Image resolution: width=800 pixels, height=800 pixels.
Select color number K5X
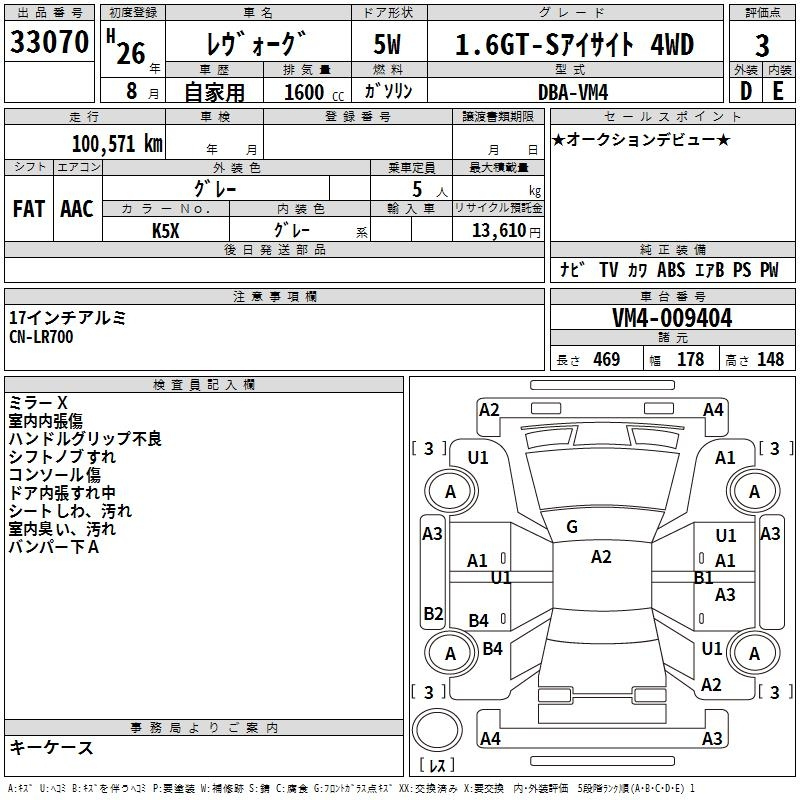tap(166, 231)
